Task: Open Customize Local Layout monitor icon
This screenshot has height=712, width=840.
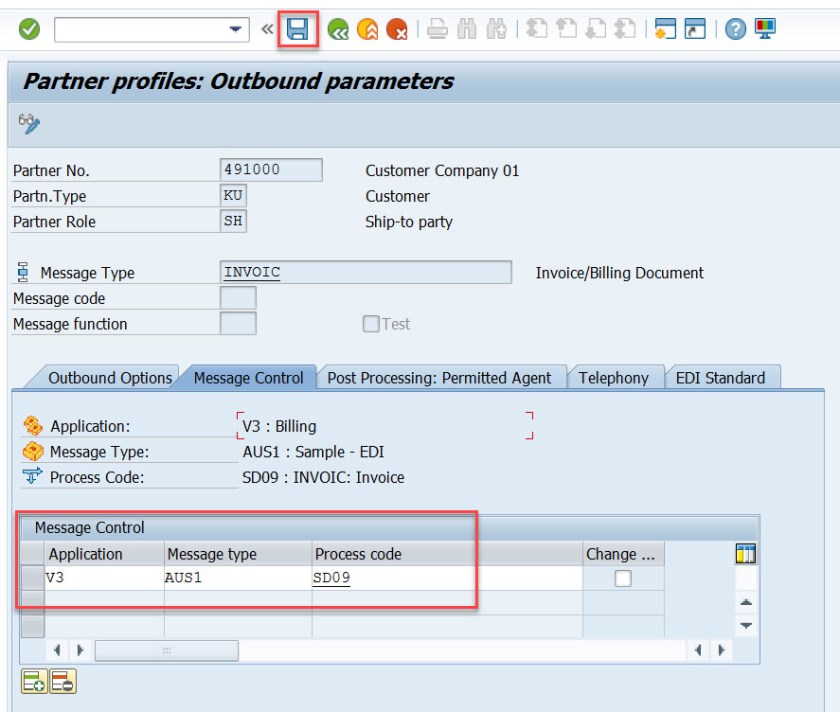Action: 765,29
